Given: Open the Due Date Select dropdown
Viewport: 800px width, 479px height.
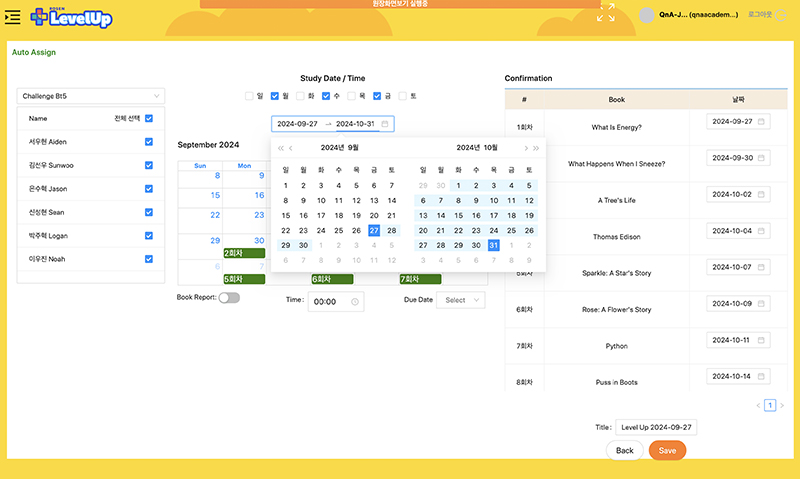Looking at the screenshot, I should [461, 300].
